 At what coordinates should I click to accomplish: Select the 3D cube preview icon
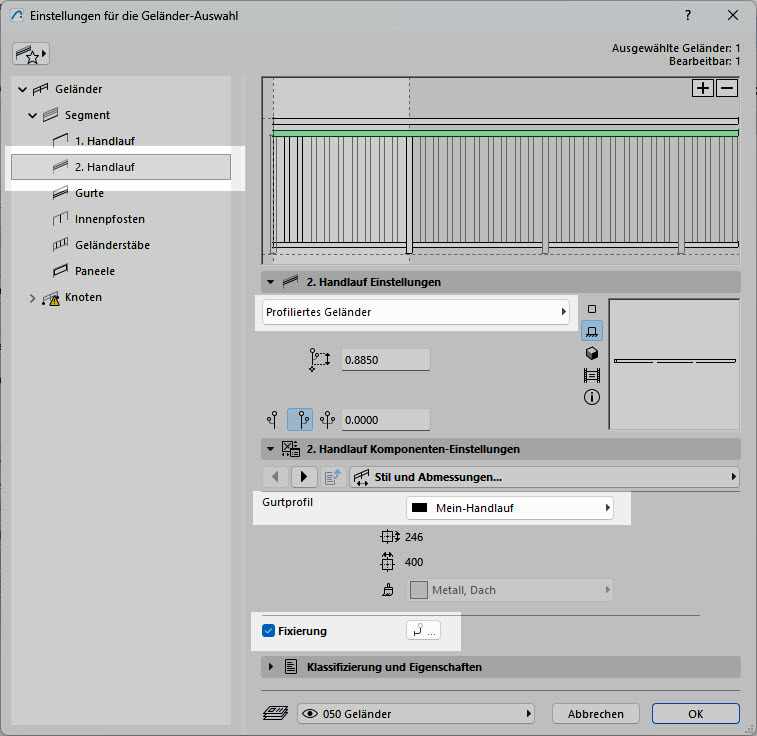click(x=592, y=353)
